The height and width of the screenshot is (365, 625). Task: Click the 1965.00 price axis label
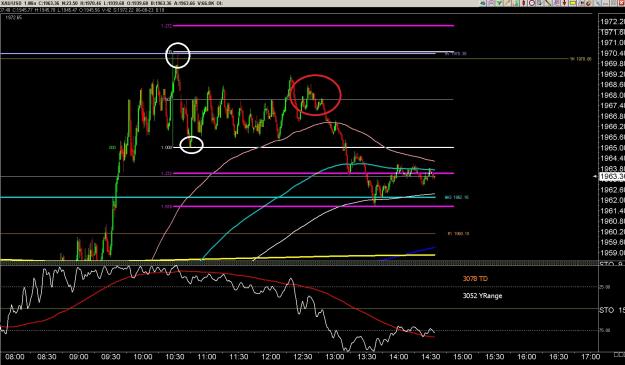coord(612,148)
